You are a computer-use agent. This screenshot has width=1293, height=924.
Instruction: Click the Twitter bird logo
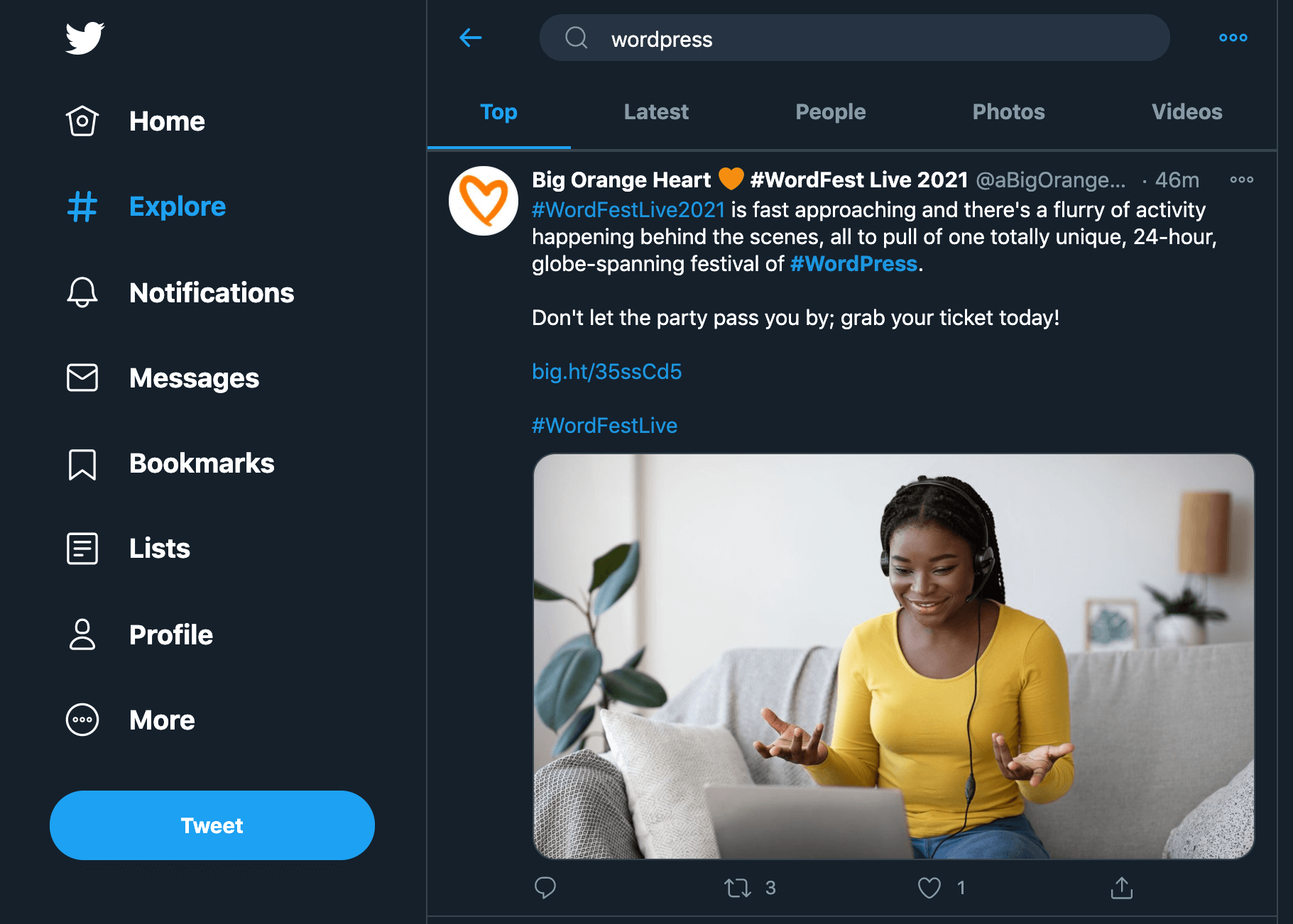point(84,39)
